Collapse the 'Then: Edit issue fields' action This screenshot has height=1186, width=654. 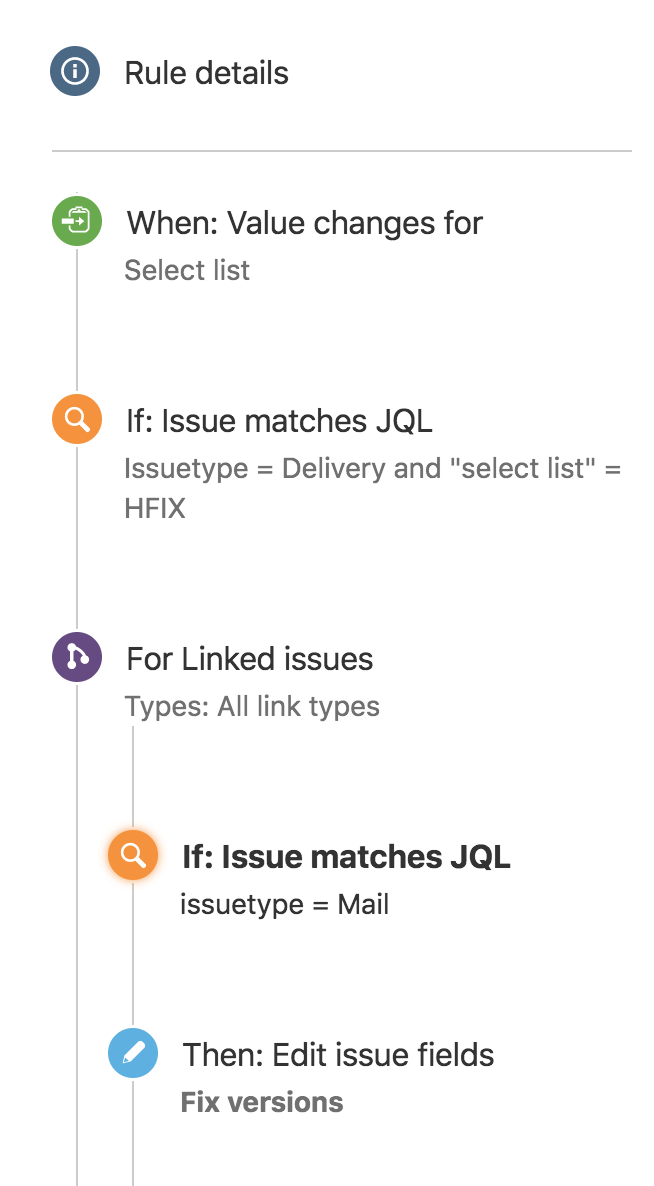tap(338, 1054)
